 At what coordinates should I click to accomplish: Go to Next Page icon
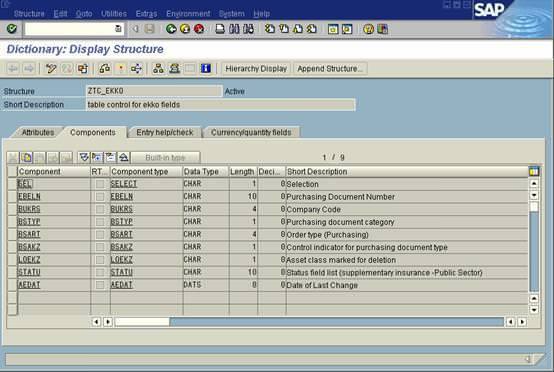(298, 29)
